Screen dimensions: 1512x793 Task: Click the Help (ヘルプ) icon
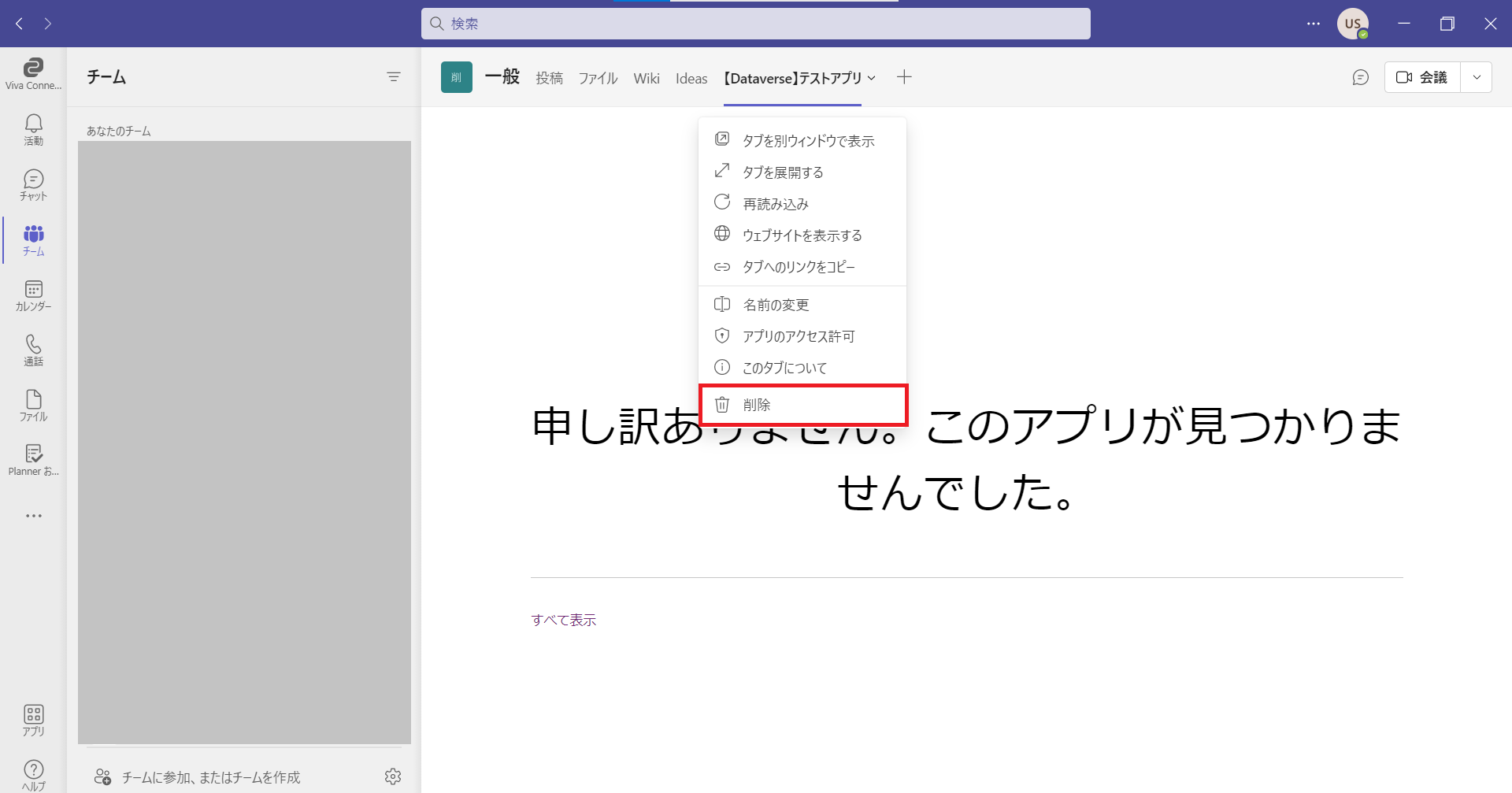[x=33, y=774]
